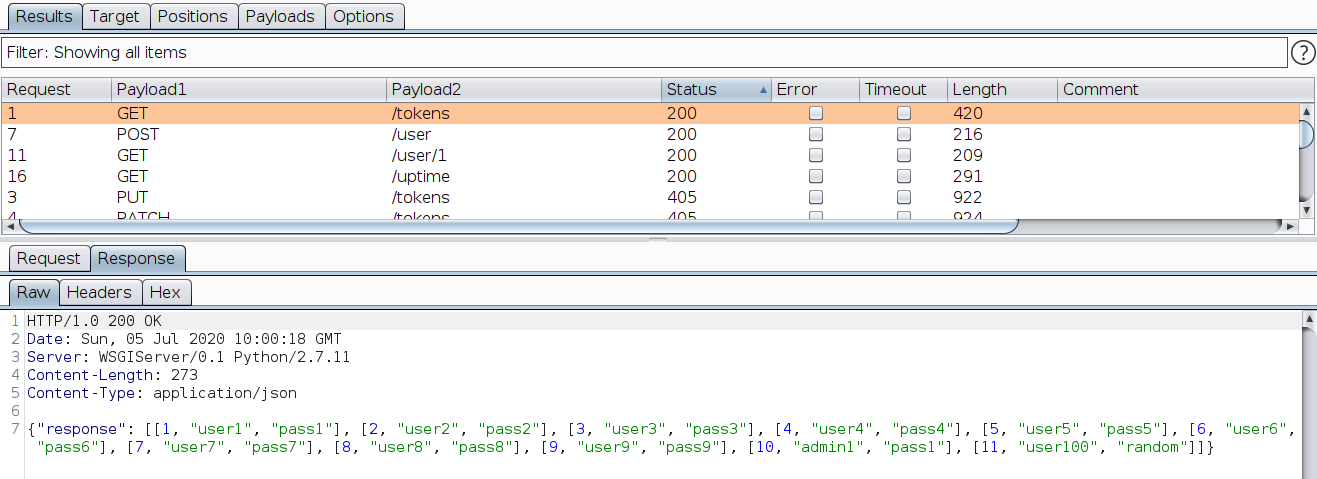Viewport: 1317px width, 479px height.
Task: Click length value 420
Action: (968, 113)
